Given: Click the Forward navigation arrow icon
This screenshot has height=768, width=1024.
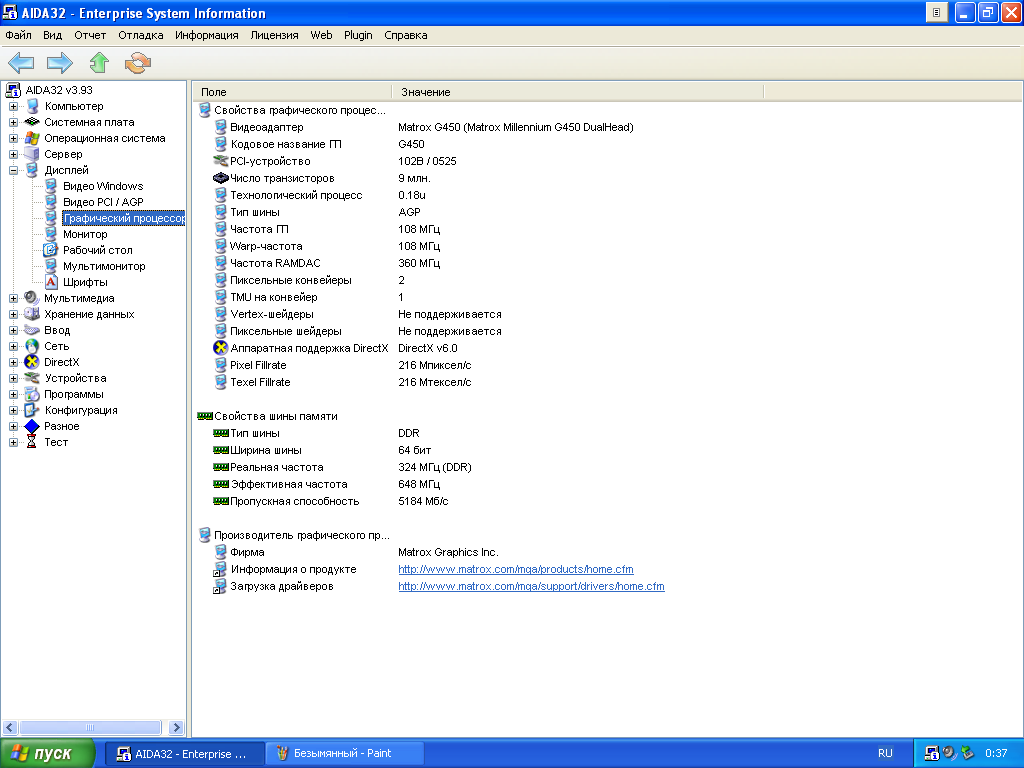Looking at the screenshot, I should (60, 64).
